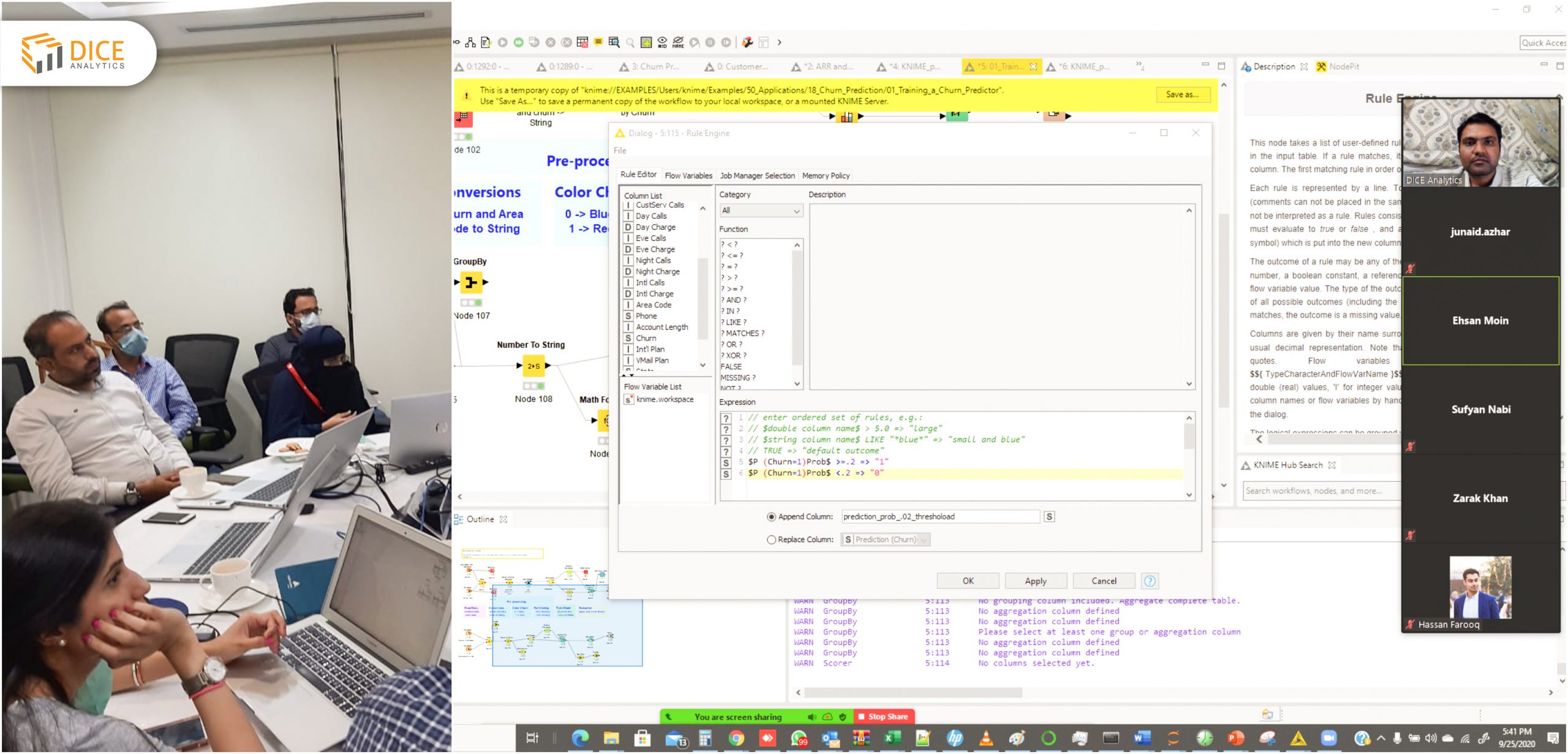
Task: Select '? LIKE ?' in the Function list
Action: (733, 322)
